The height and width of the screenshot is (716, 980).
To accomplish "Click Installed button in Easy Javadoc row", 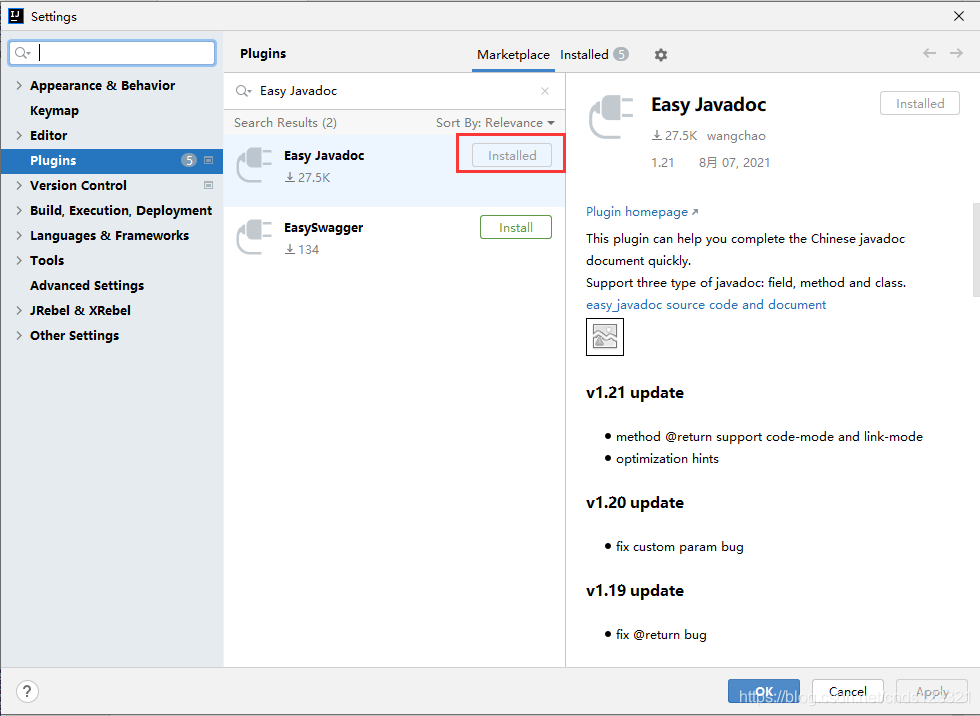I will [x=512, y=156].
